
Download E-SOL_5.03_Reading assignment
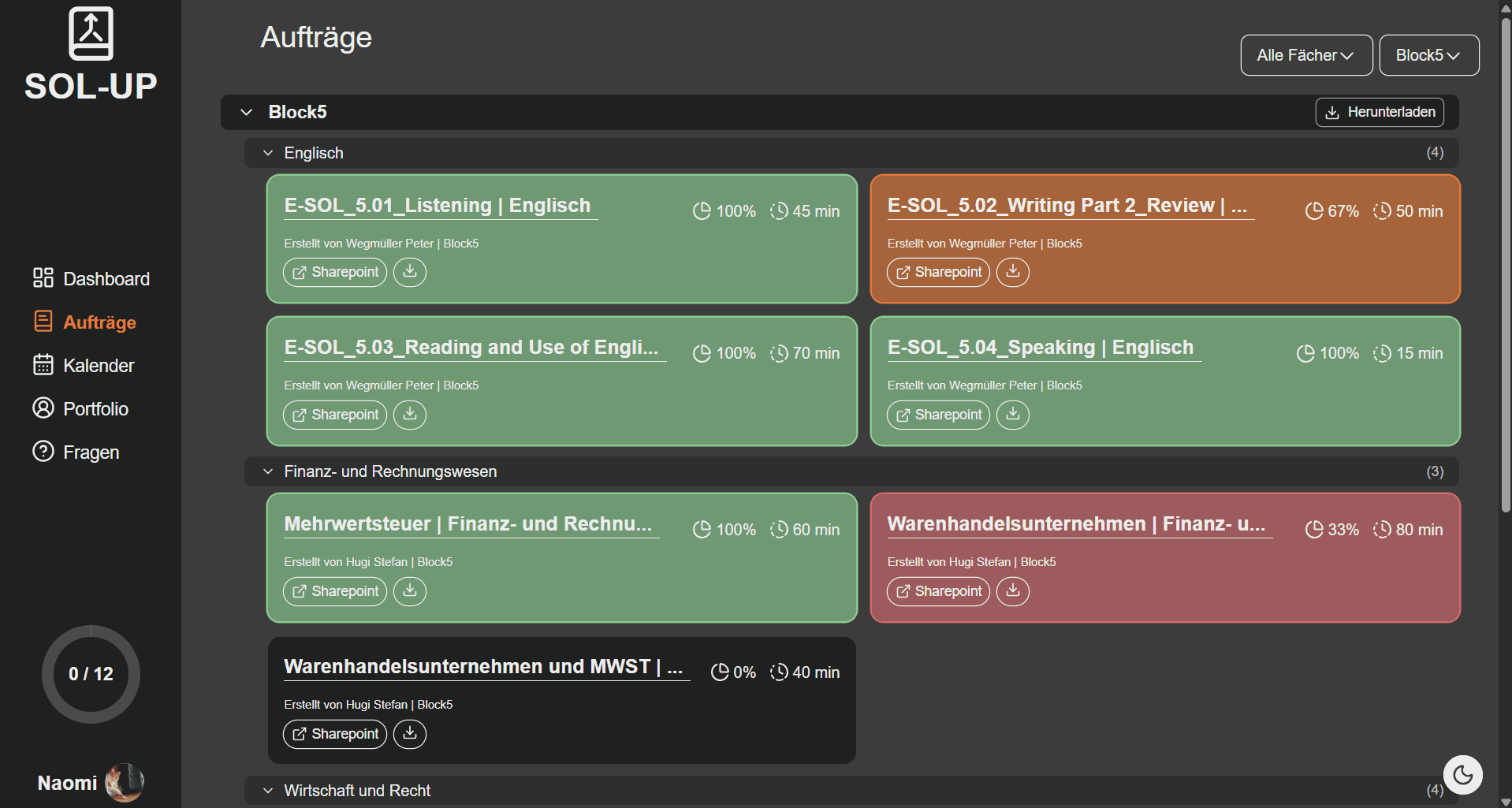click(x=410, y=415)
